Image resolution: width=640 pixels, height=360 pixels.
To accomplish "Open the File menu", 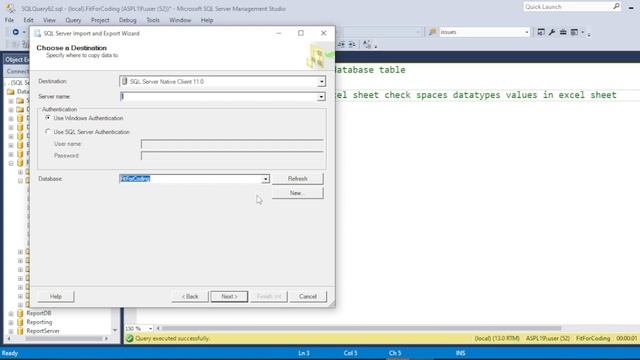I will [9, 20].
